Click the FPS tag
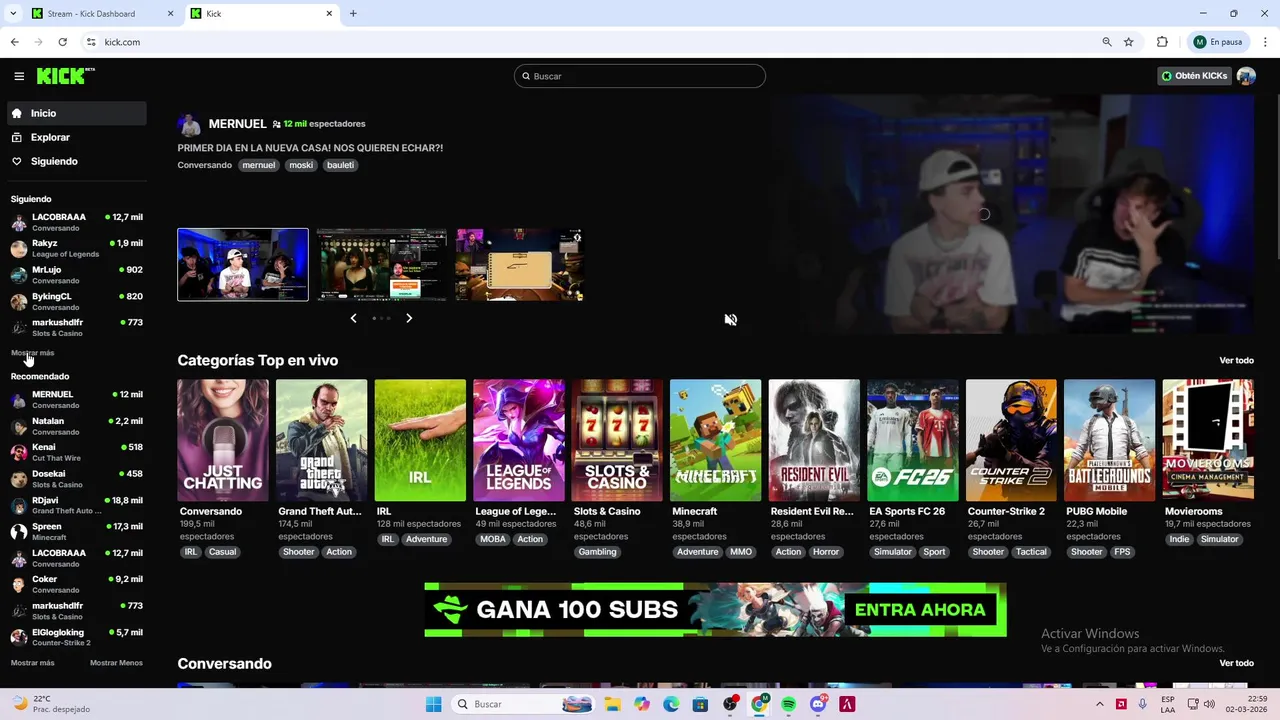 [x=1122, y=552]
